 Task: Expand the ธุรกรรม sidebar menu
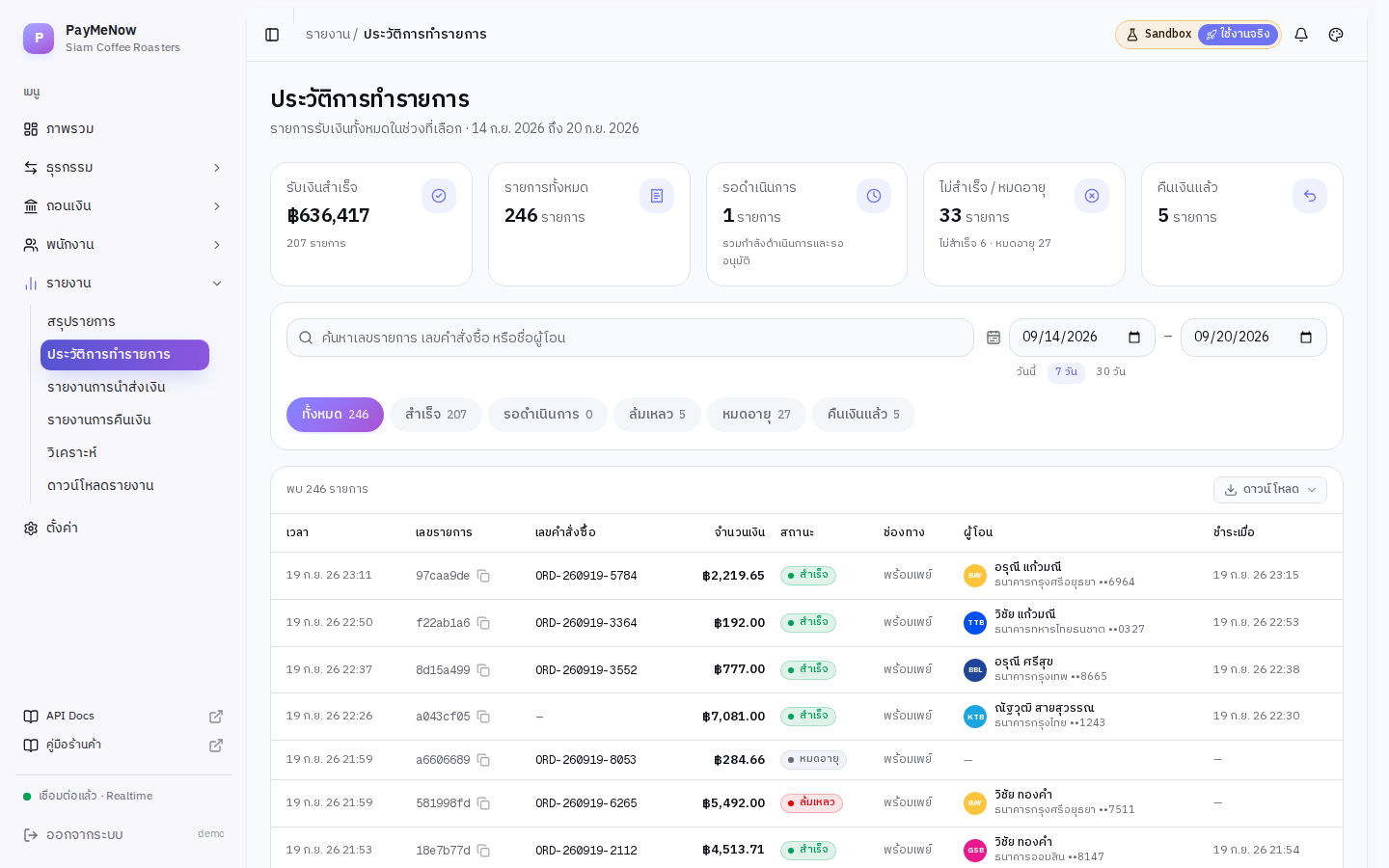(x=123, y=168)
